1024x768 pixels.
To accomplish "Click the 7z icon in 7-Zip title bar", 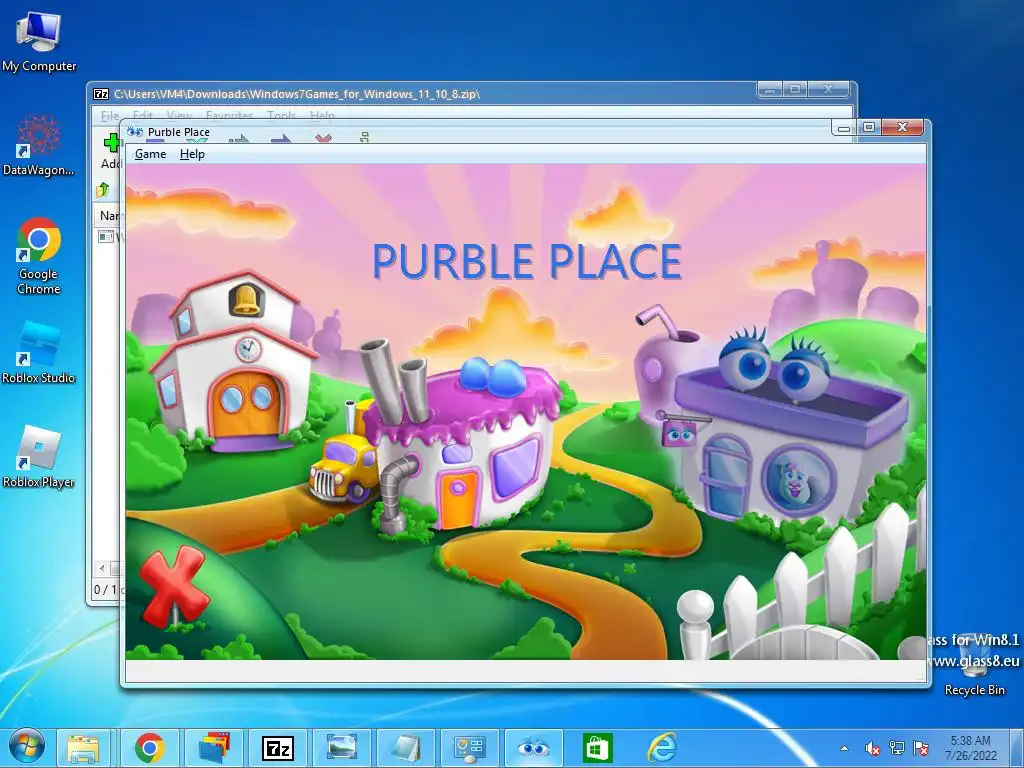I will tap(101, 94).
